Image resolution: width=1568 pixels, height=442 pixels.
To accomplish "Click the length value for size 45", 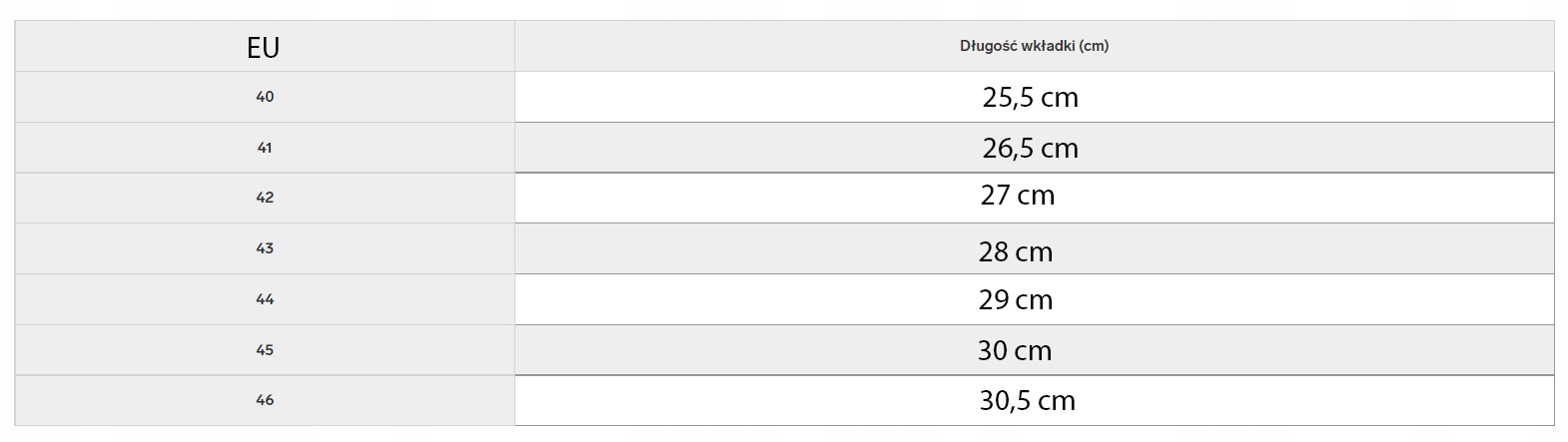I will point(1014,351).
